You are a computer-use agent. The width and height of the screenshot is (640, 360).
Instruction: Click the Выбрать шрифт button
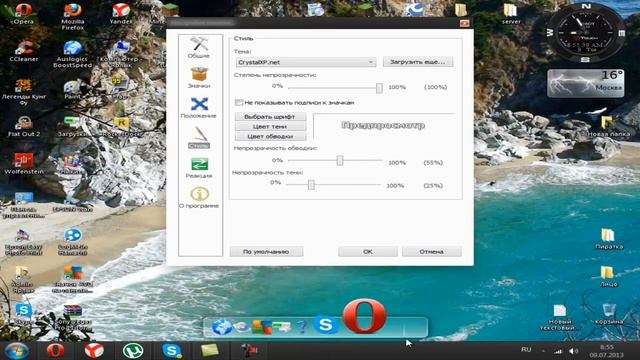[x=270, y=116]
